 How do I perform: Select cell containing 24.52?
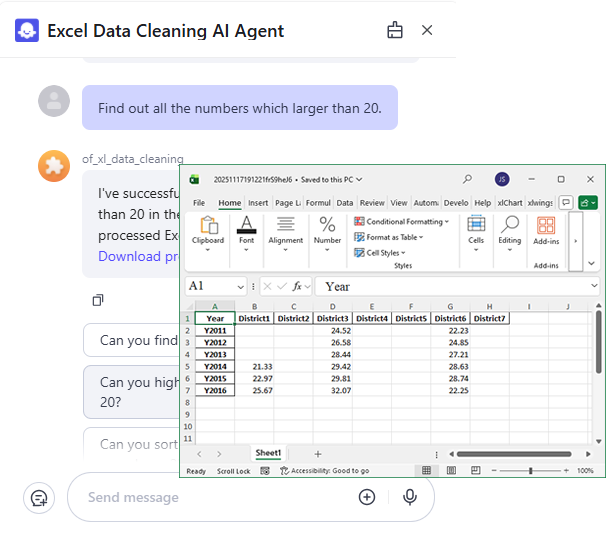pos(332,330)
